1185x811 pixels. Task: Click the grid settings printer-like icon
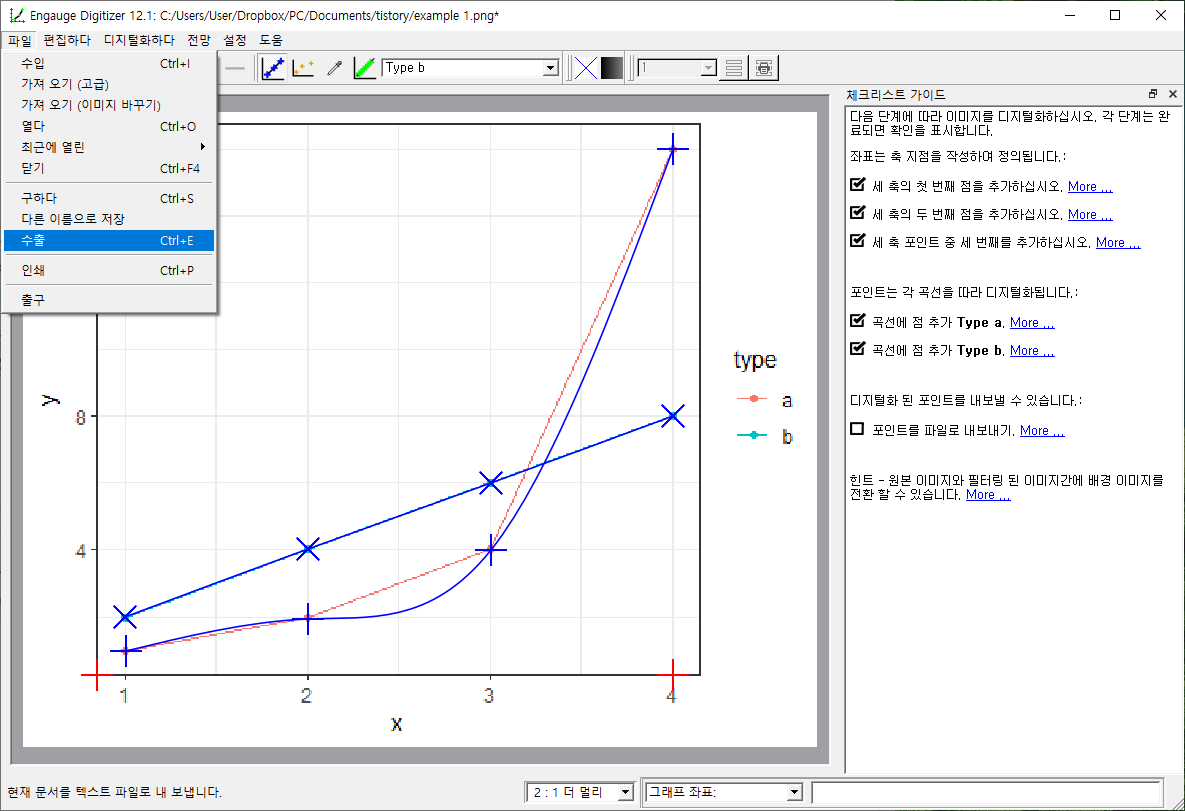[x=764, y=68]
